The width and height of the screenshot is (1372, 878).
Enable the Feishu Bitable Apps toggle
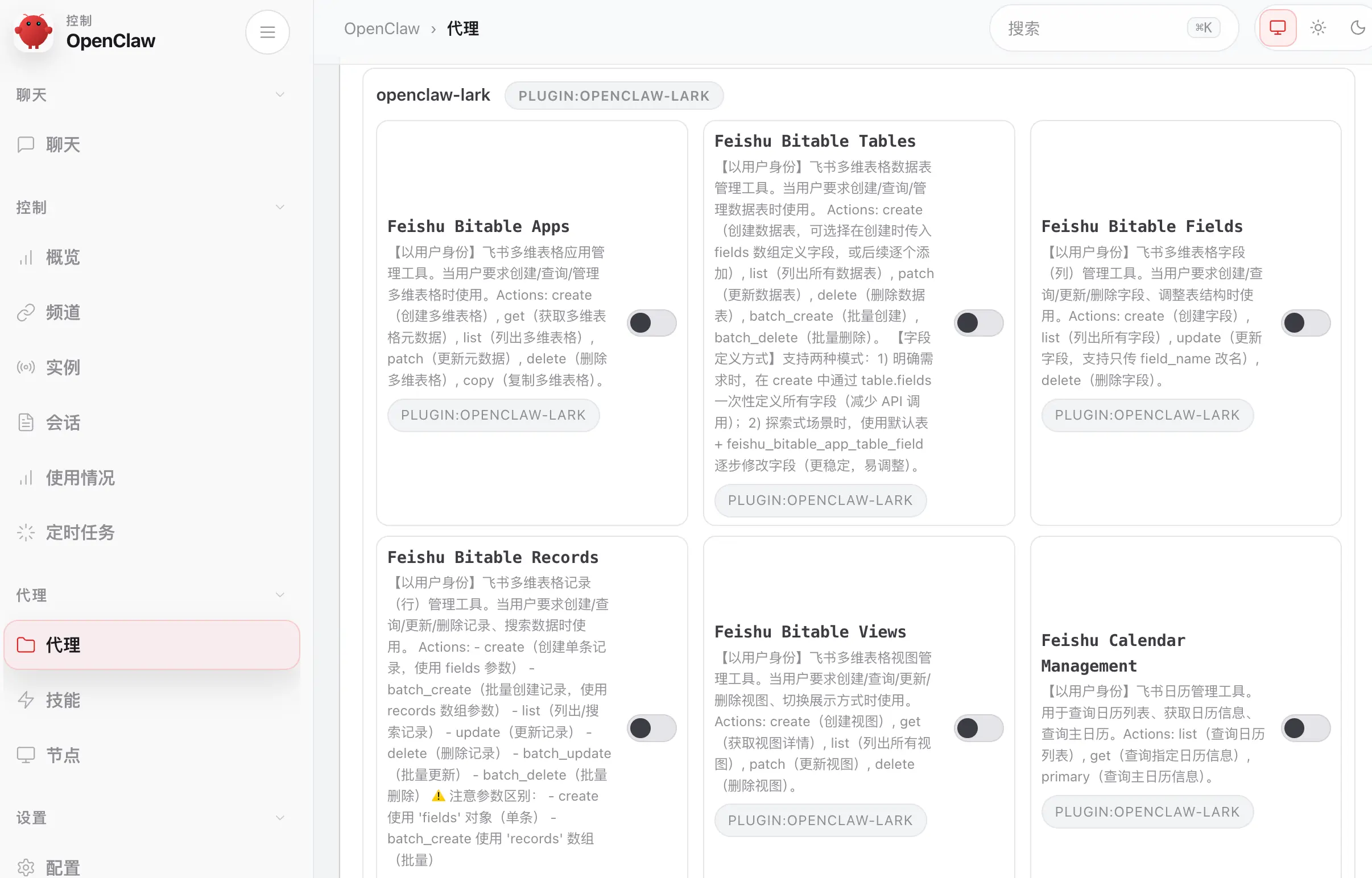(x=651, y=323)
